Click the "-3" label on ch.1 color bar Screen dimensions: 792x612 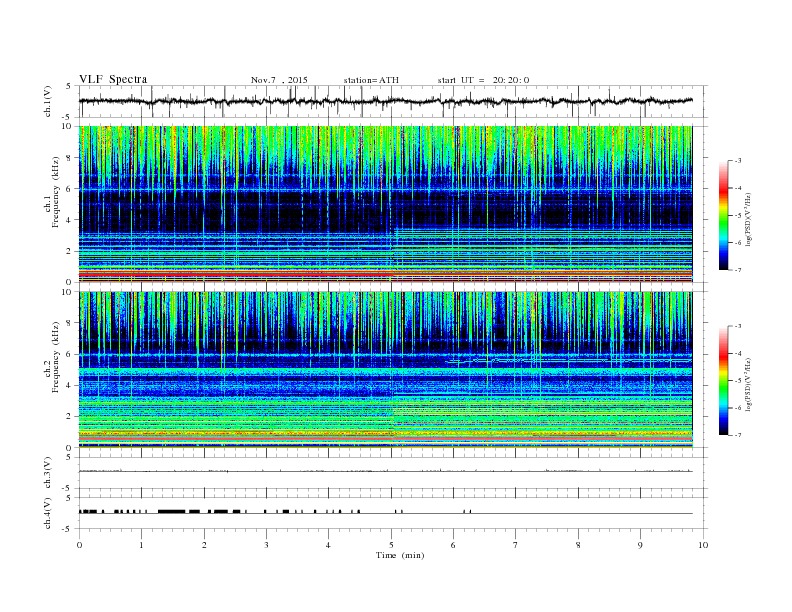click(x=738, y=161)
